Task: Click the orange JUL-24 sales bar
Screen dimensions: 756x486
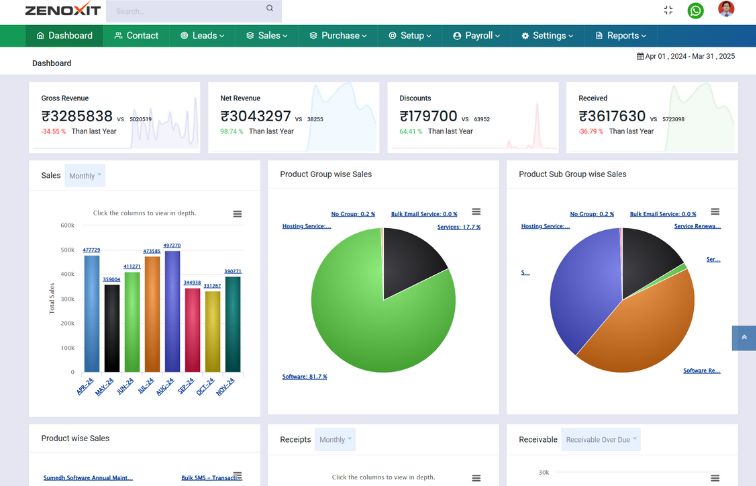Action: 152,315
